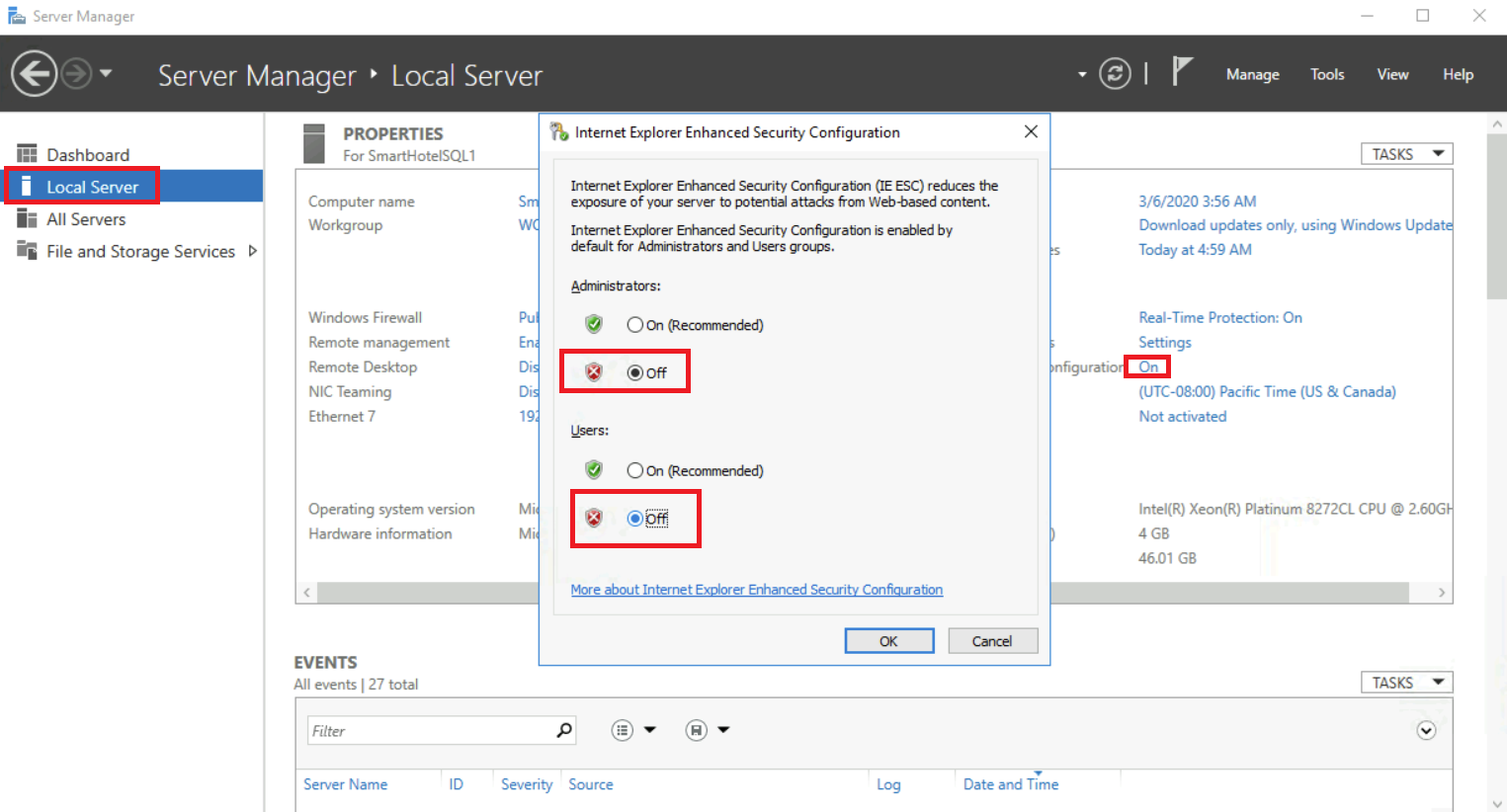Image resolution: width=1507 pixels, height=812 pixels.
Task: Sort events by Source column
Action: (590, 784)
